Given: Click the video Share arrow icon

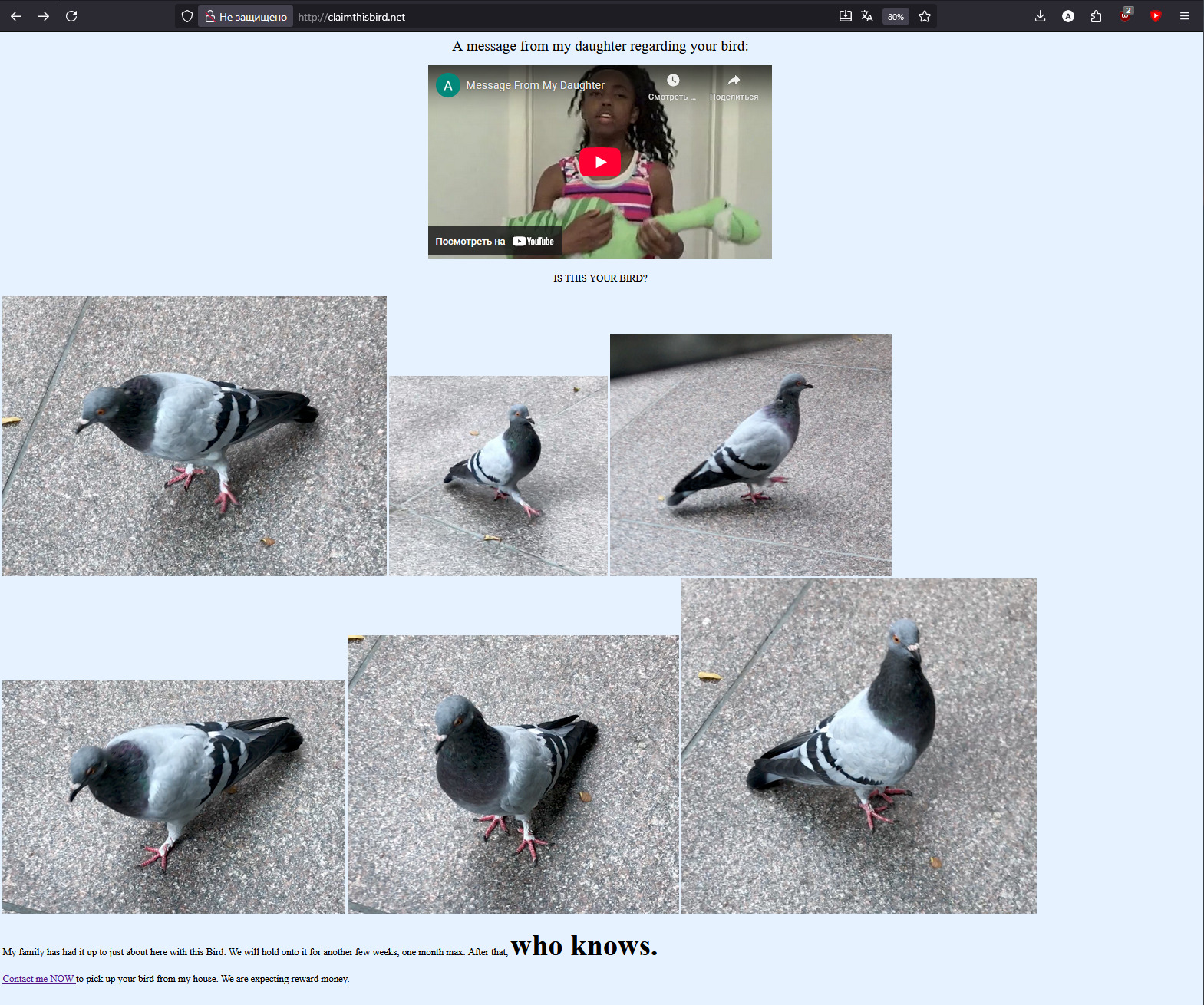Looking at the screenshot, I should click(x=734, y=81).
